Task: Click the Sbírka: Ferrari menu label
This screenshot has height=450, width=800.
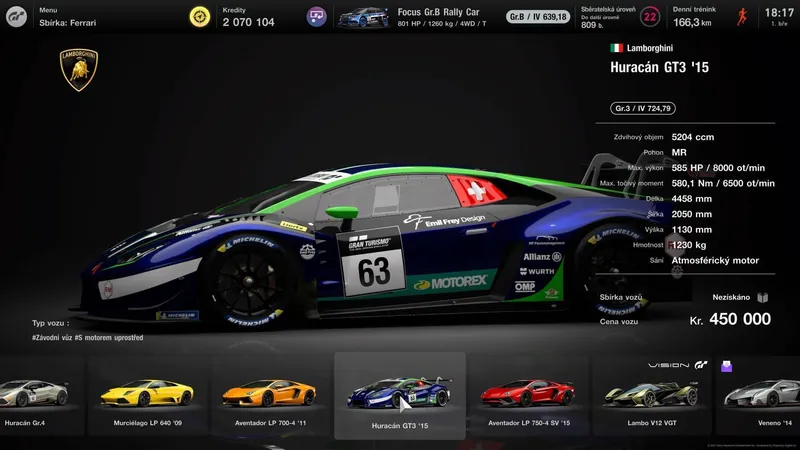Action: click(67, 22)
